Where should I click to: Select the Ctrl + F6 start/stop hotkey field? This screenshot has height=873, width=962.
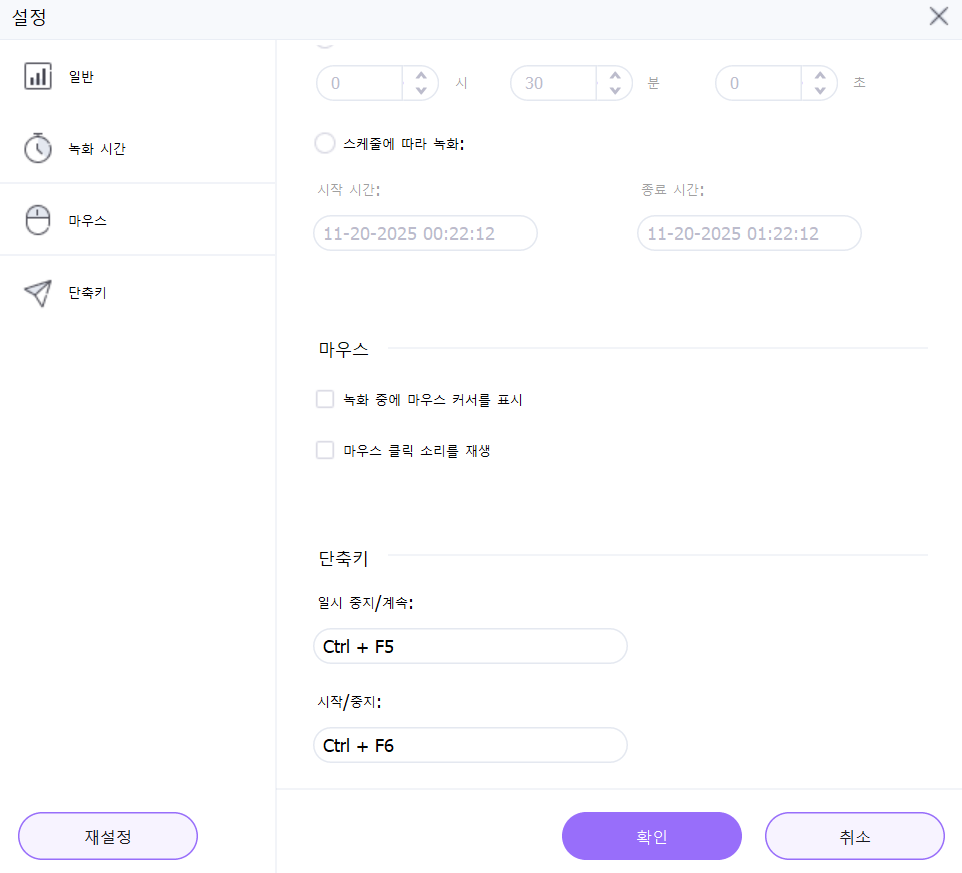470,745
